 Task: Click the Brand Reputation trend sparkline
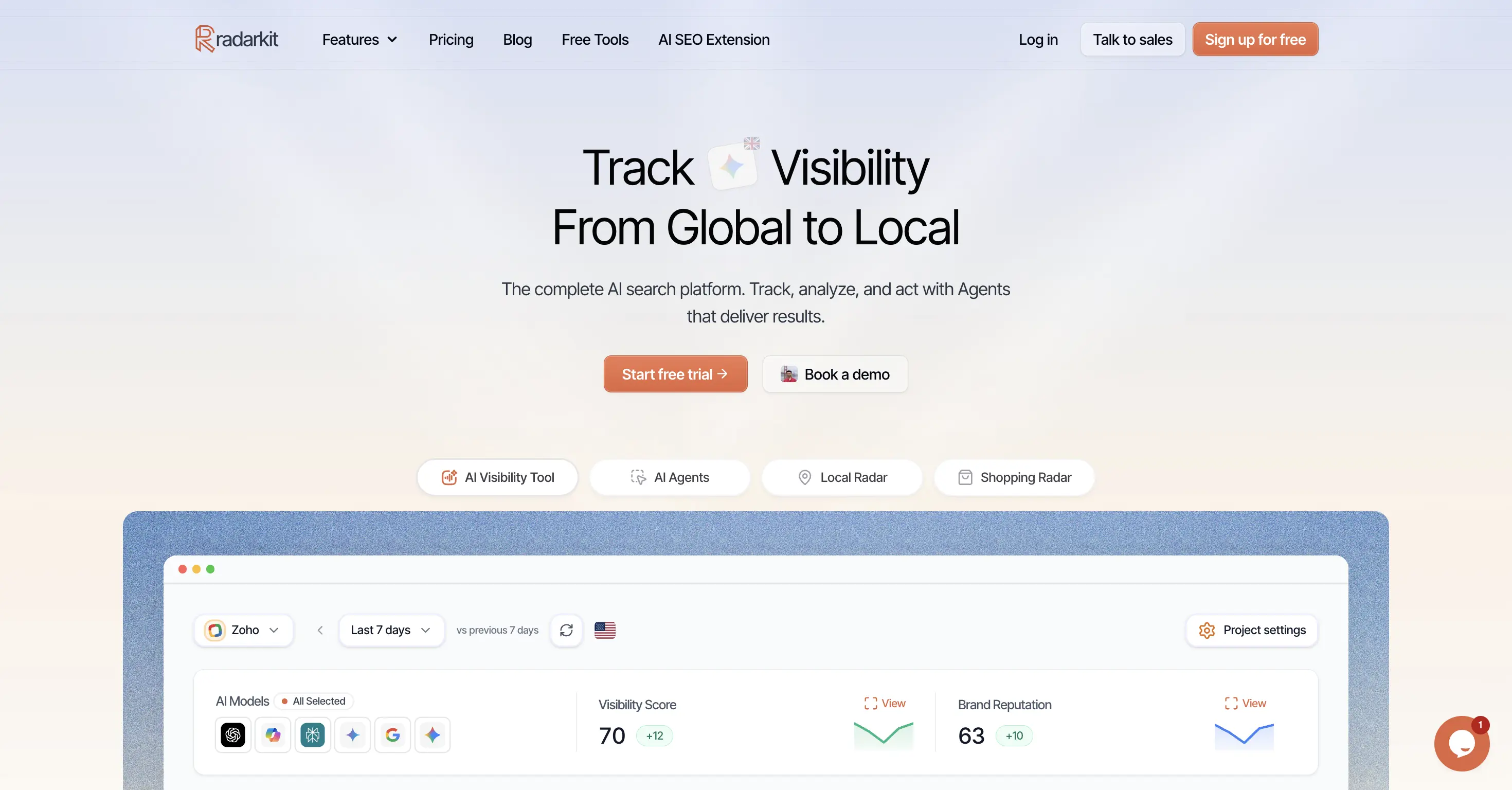click(x=1245, y=735)
